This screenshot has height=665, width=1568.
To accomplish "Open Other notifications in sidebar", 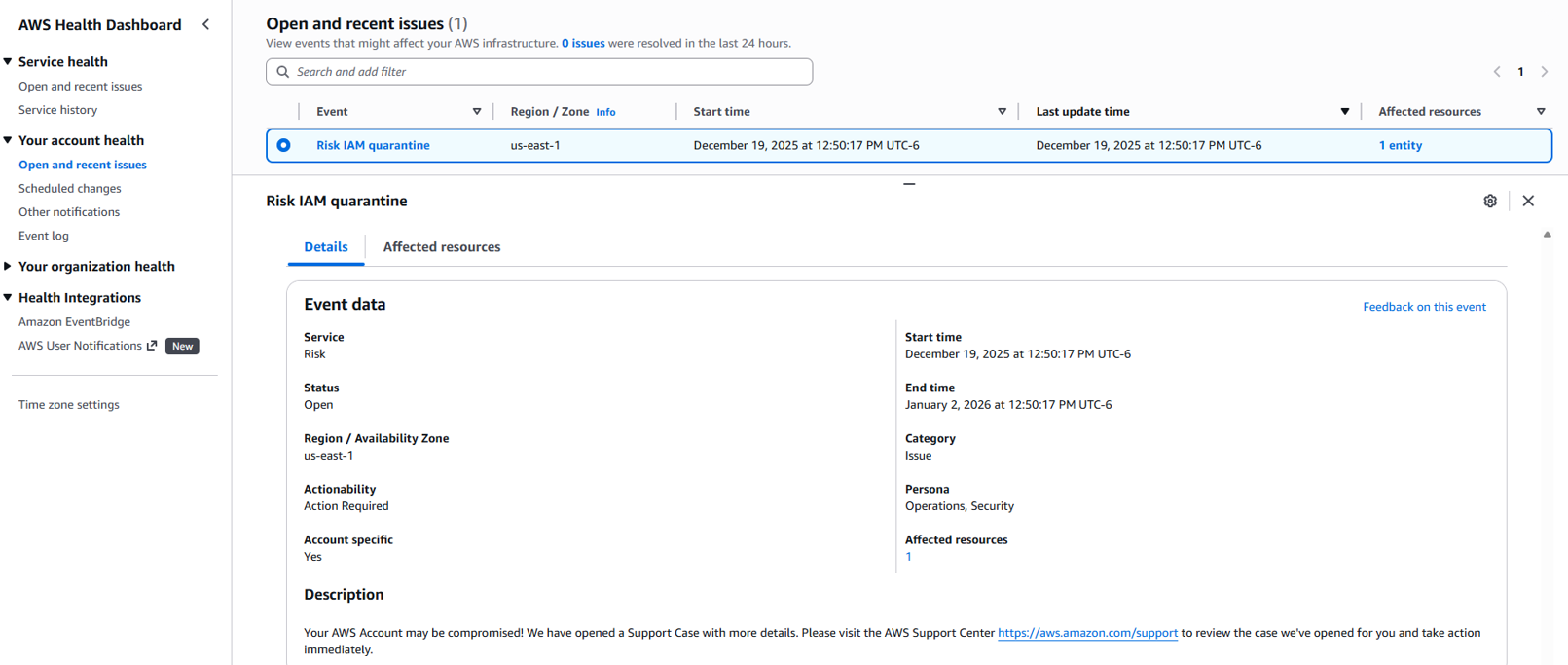I will [x=69, y=211].
